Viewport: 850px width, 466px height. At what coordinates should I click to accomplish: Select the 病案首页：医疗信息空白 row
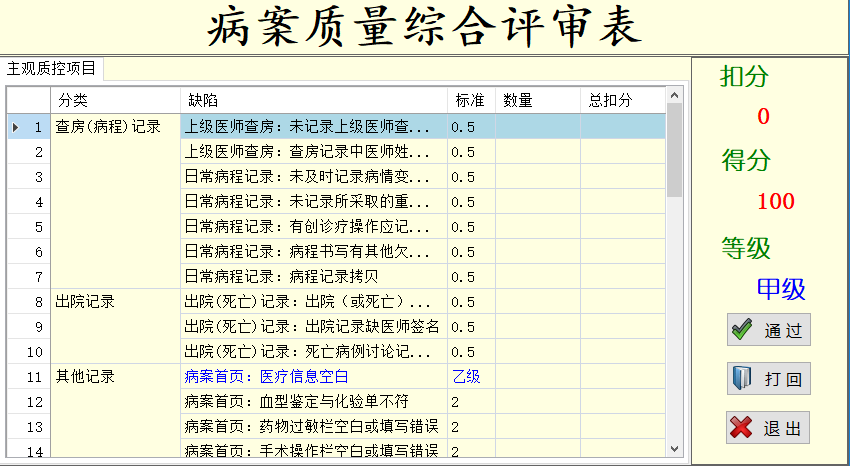click(x=336, y=377)
